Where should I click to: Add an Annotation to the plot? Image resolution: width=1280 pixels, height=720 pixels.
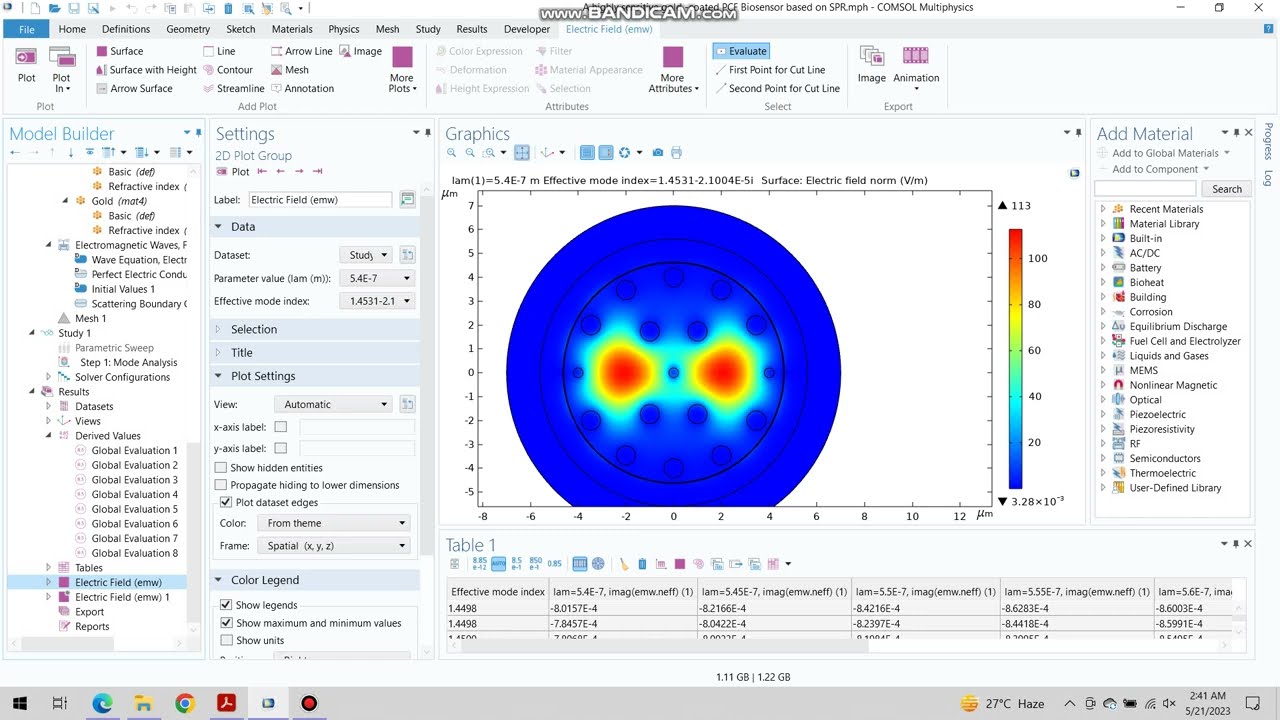pos(301,88)
